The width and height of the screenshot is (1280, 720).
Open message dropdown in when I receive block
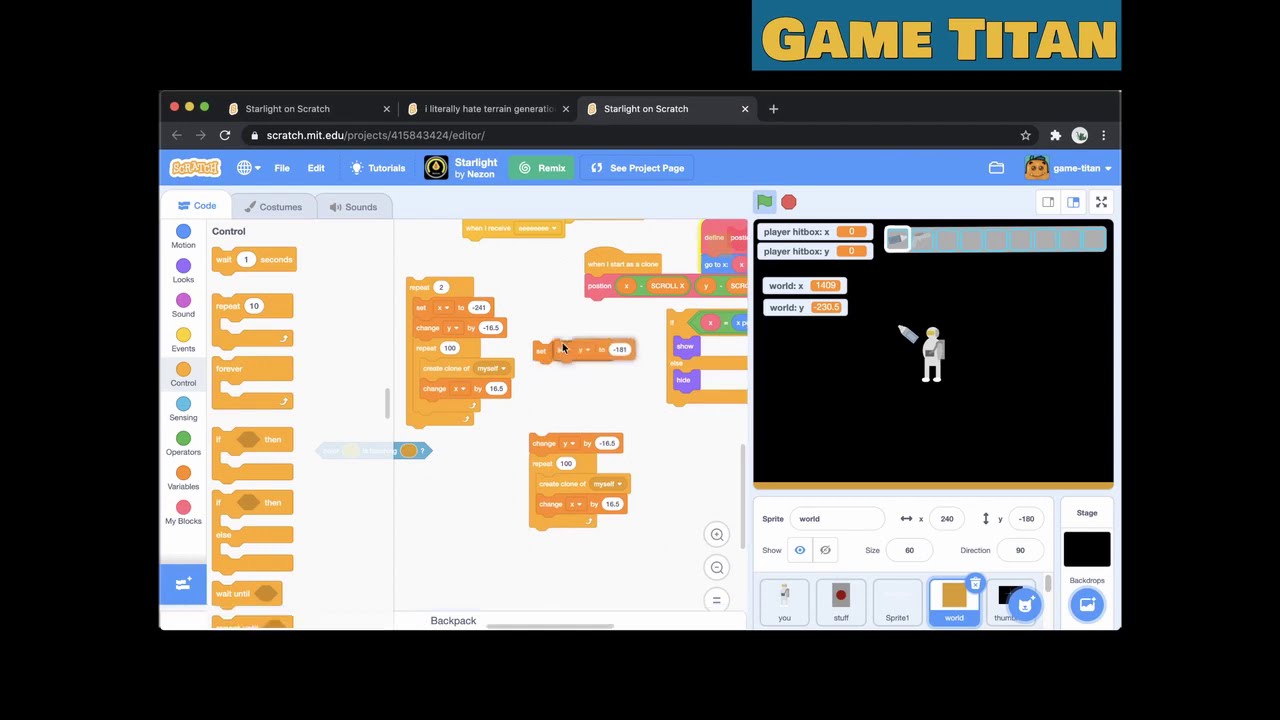(x=537, y=228)
